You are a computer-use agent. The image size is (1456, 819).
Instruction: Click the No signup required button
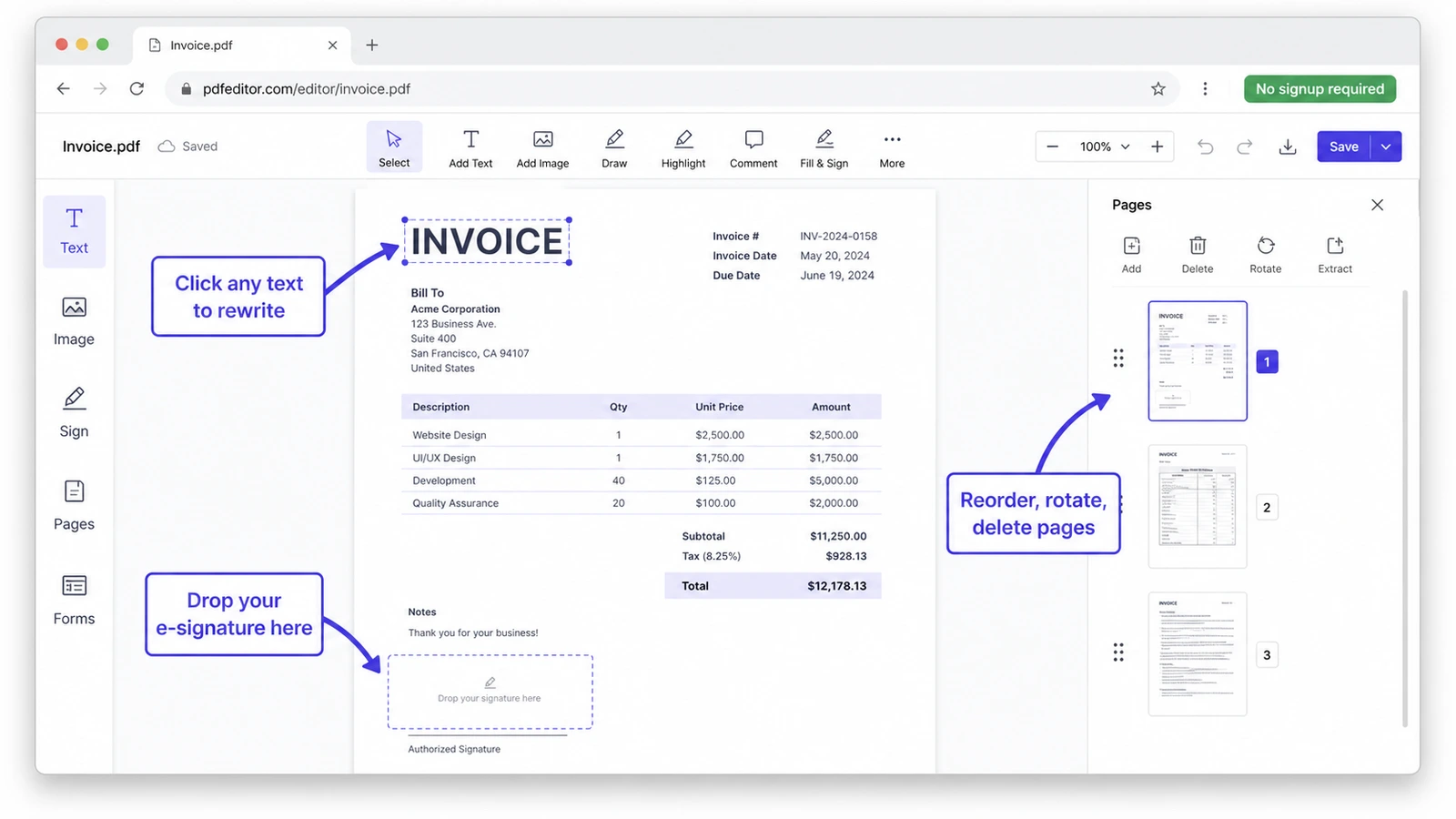(x=1319, y=89)
